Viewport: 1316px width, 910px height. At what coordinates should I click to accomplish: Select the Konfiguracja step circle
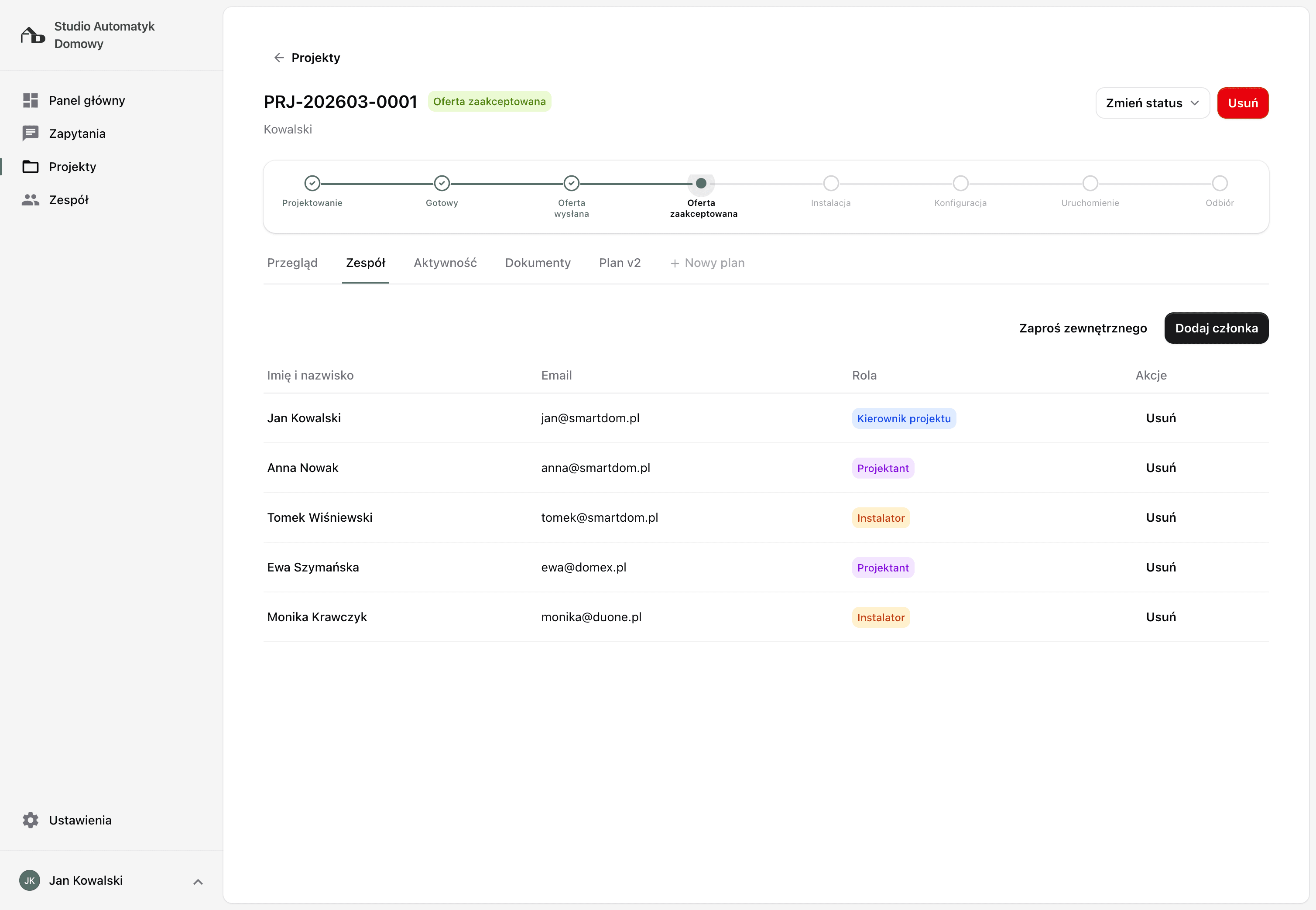(x=960, y=184)
